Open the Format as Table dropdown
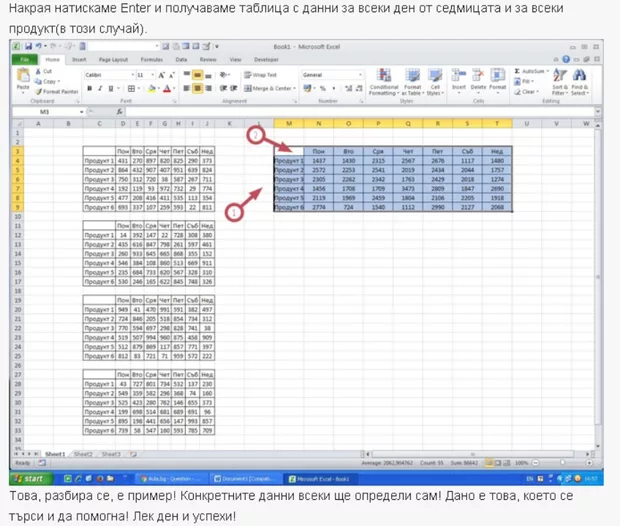The width and height of the screenshot is (620, 526). pos(412,82)
